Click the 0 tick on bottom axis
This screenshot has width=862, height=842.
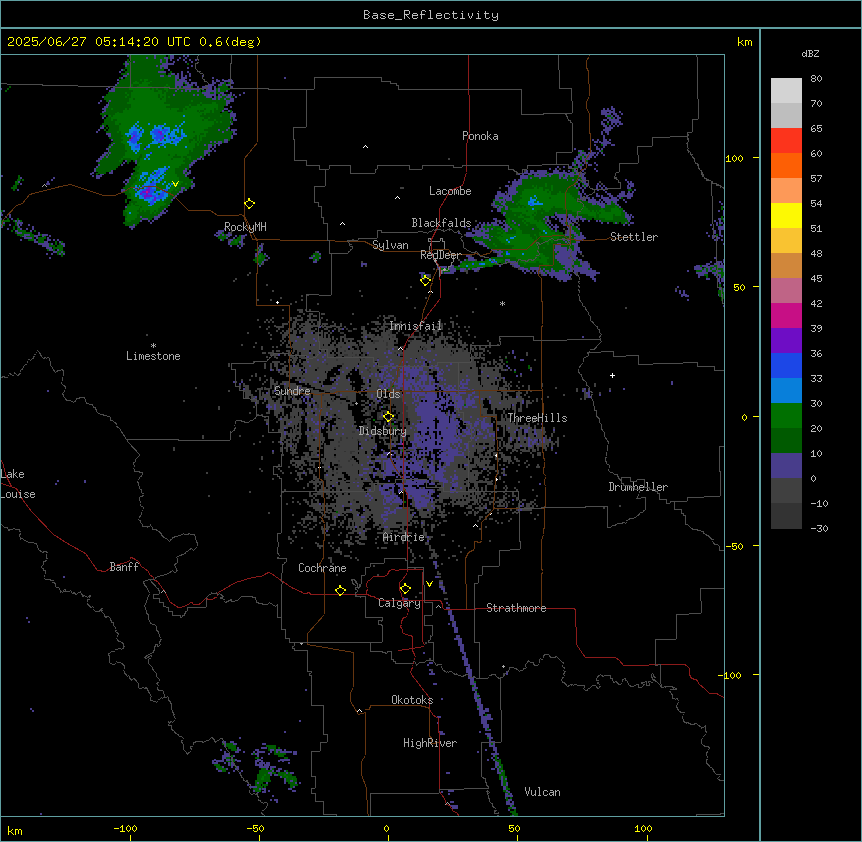point(386,828)
